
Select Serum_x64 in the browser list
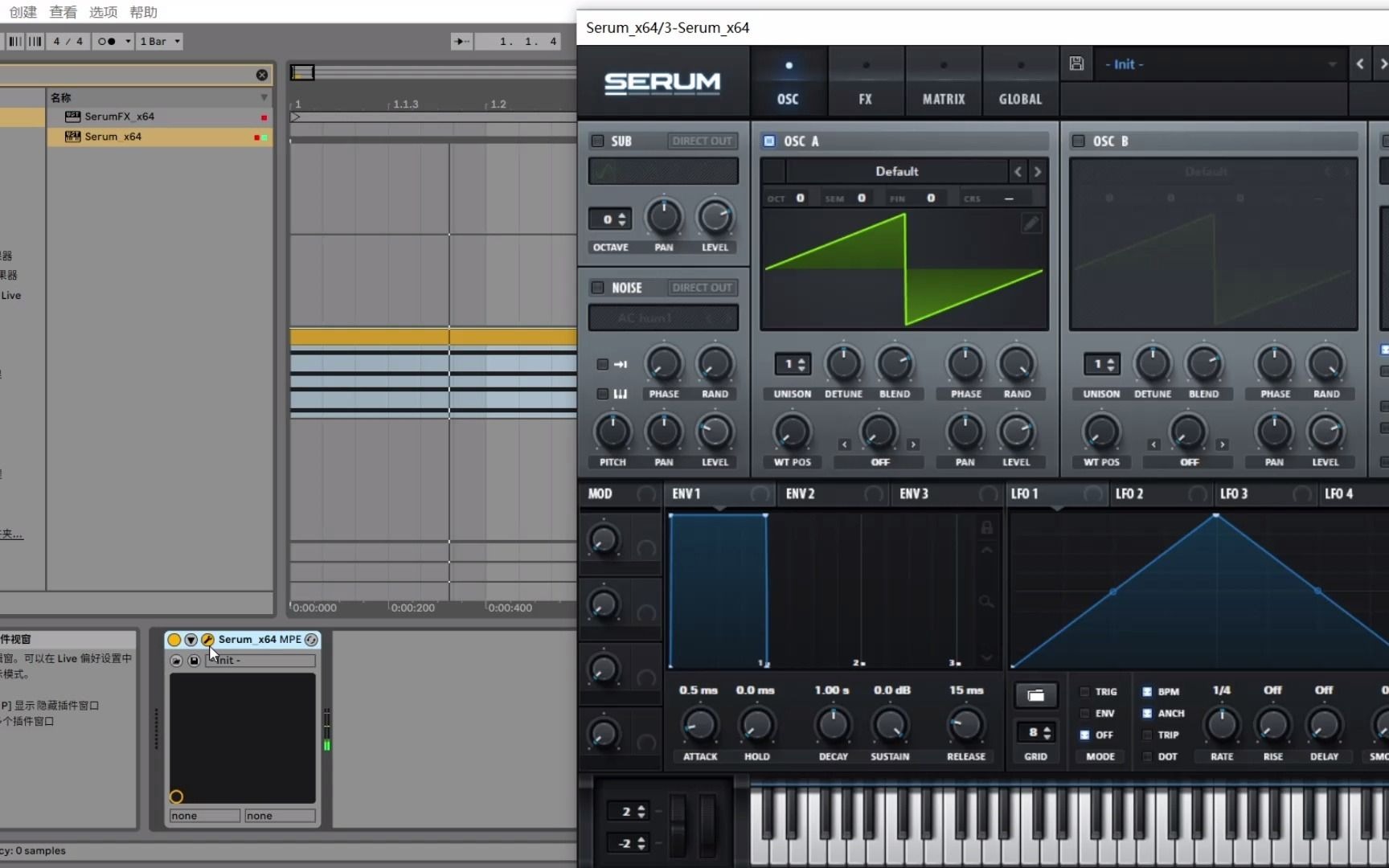pyautogui.click(x=159, y=137)
